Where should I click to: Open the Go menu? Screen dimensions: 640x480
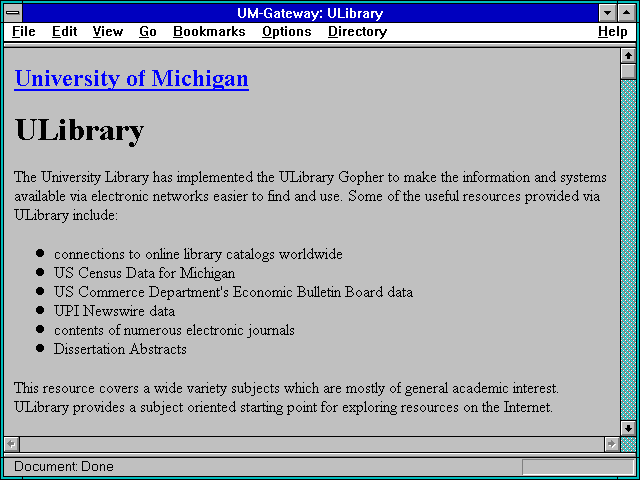148,32
